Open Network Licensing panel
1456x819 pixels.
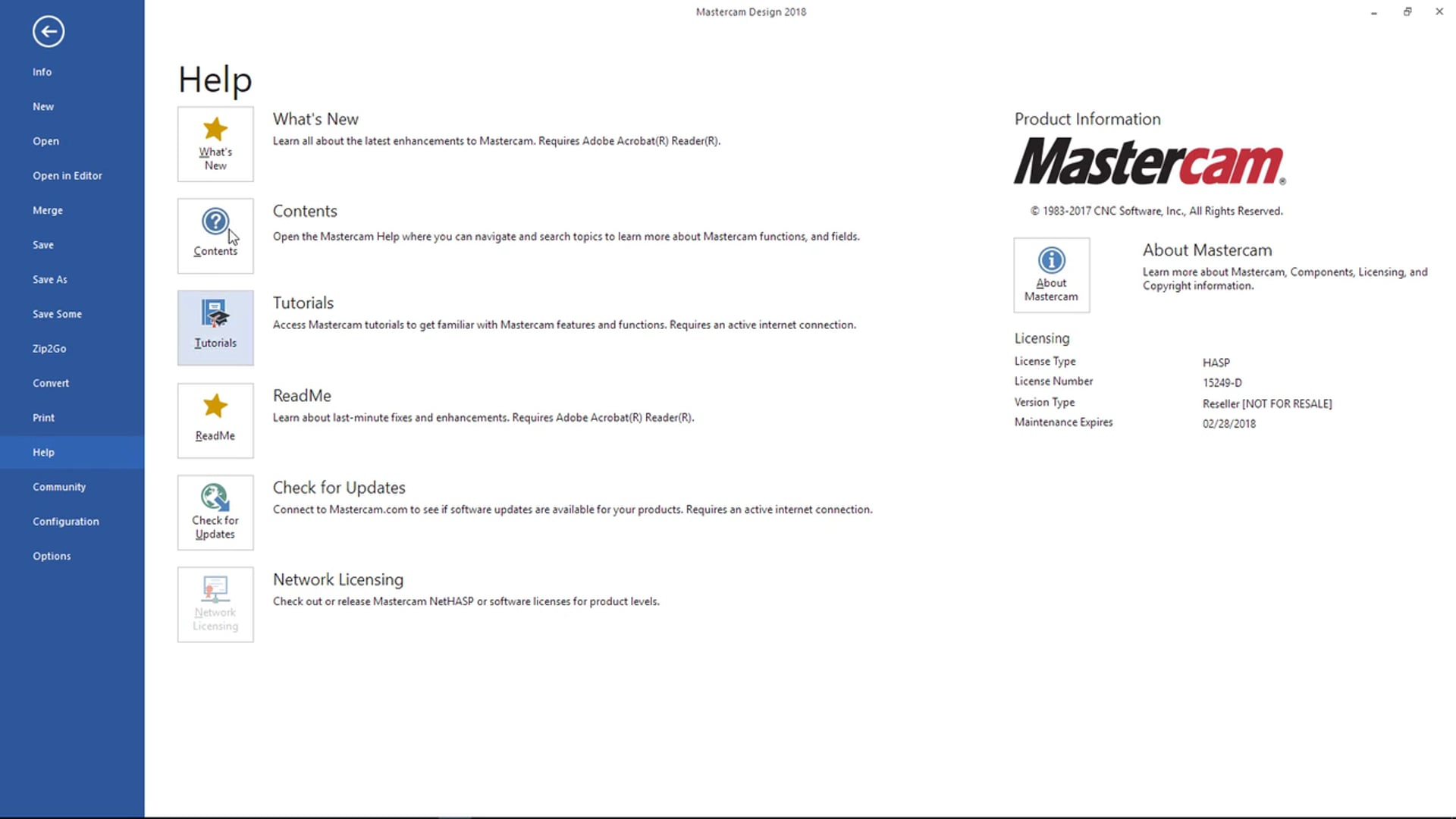coord(215,604)
